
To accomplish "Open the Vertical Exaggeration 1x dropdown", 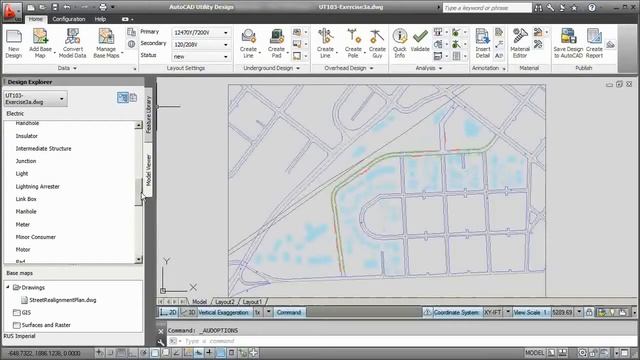I will point(268,312).
